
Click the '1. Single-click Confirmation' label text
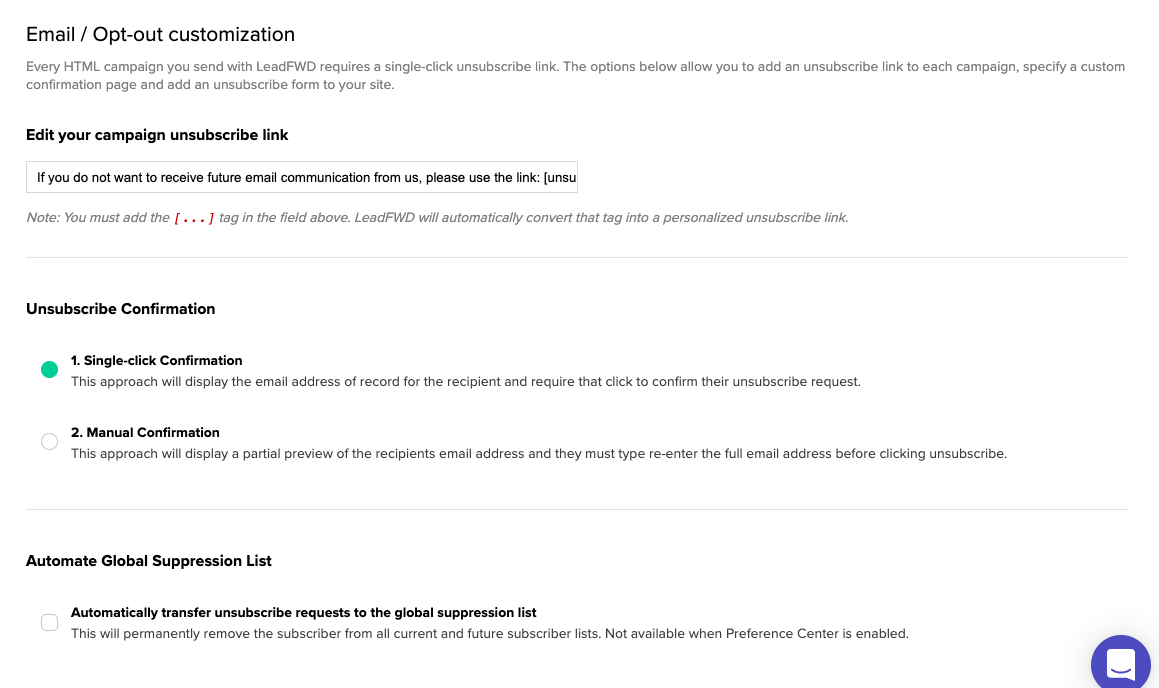tap(157, 361)
